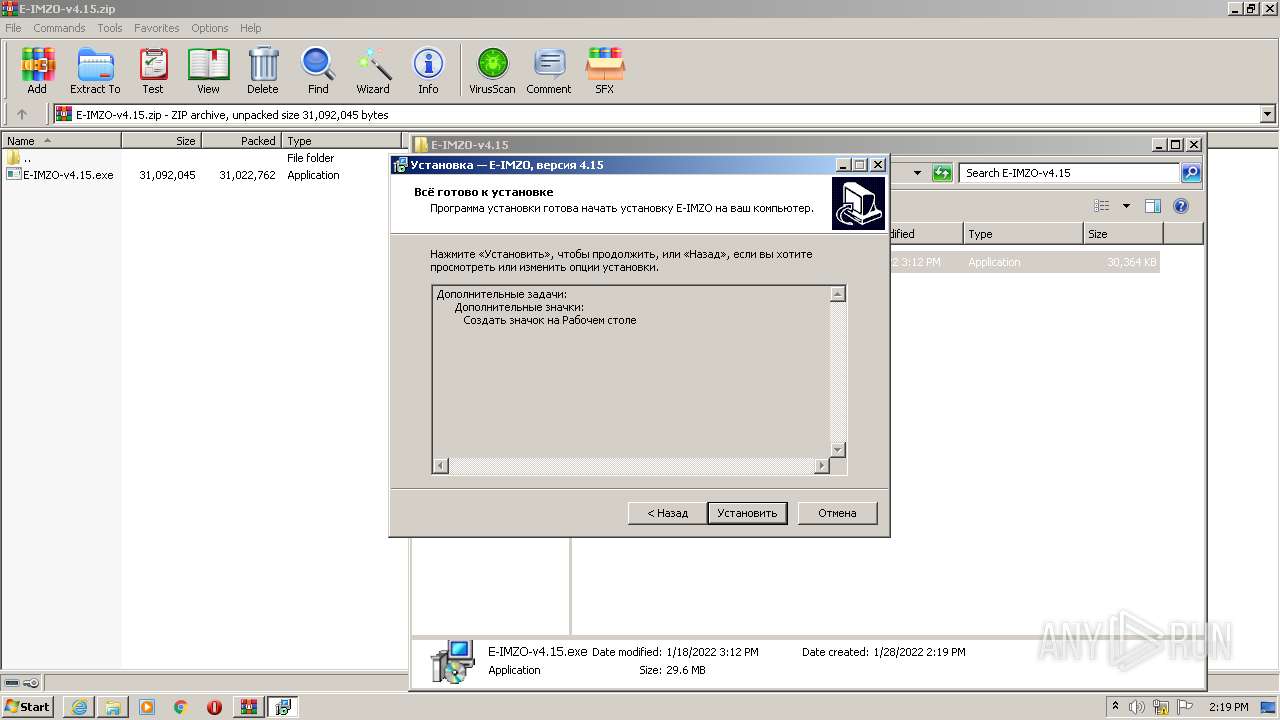Viewport: 1280px width, 720px height.
Task: Click the scroll down arrow in install summary
Action: click(838, 450)
